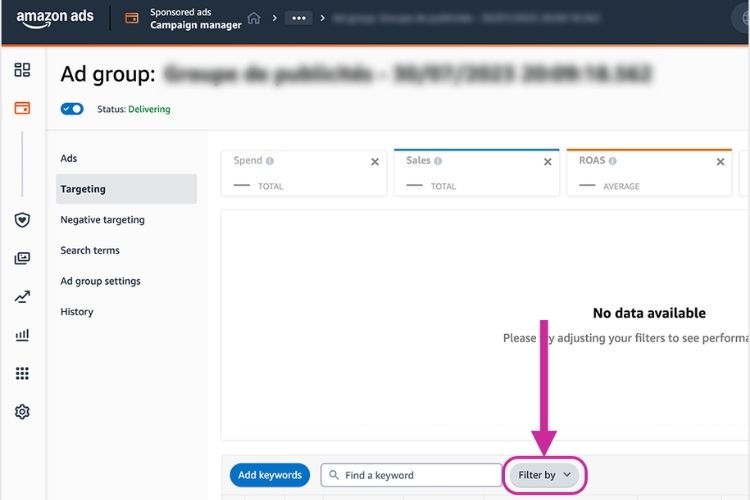Select the ROAS metric card

coord(650,173)
